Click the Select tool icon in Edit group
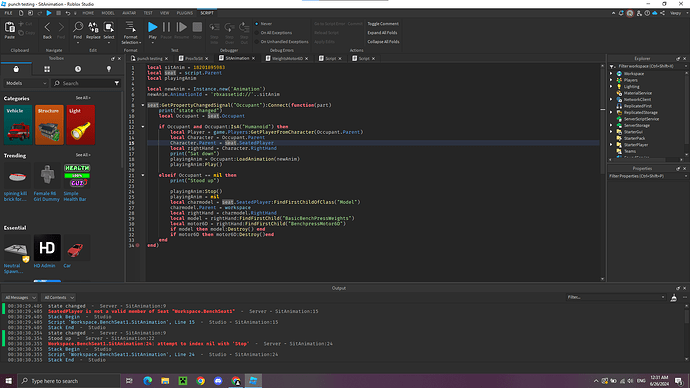 point(109,27)
